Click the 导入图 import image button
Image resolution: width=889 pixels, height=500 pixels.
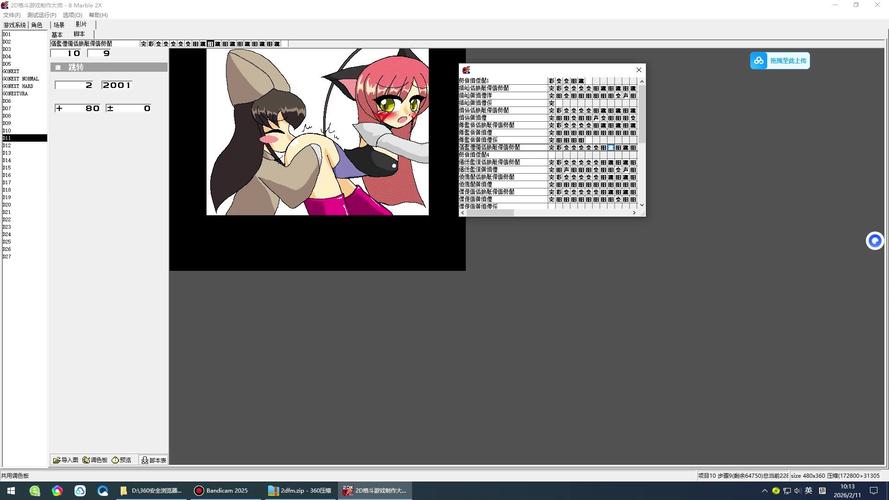click(x=66, y=460)
